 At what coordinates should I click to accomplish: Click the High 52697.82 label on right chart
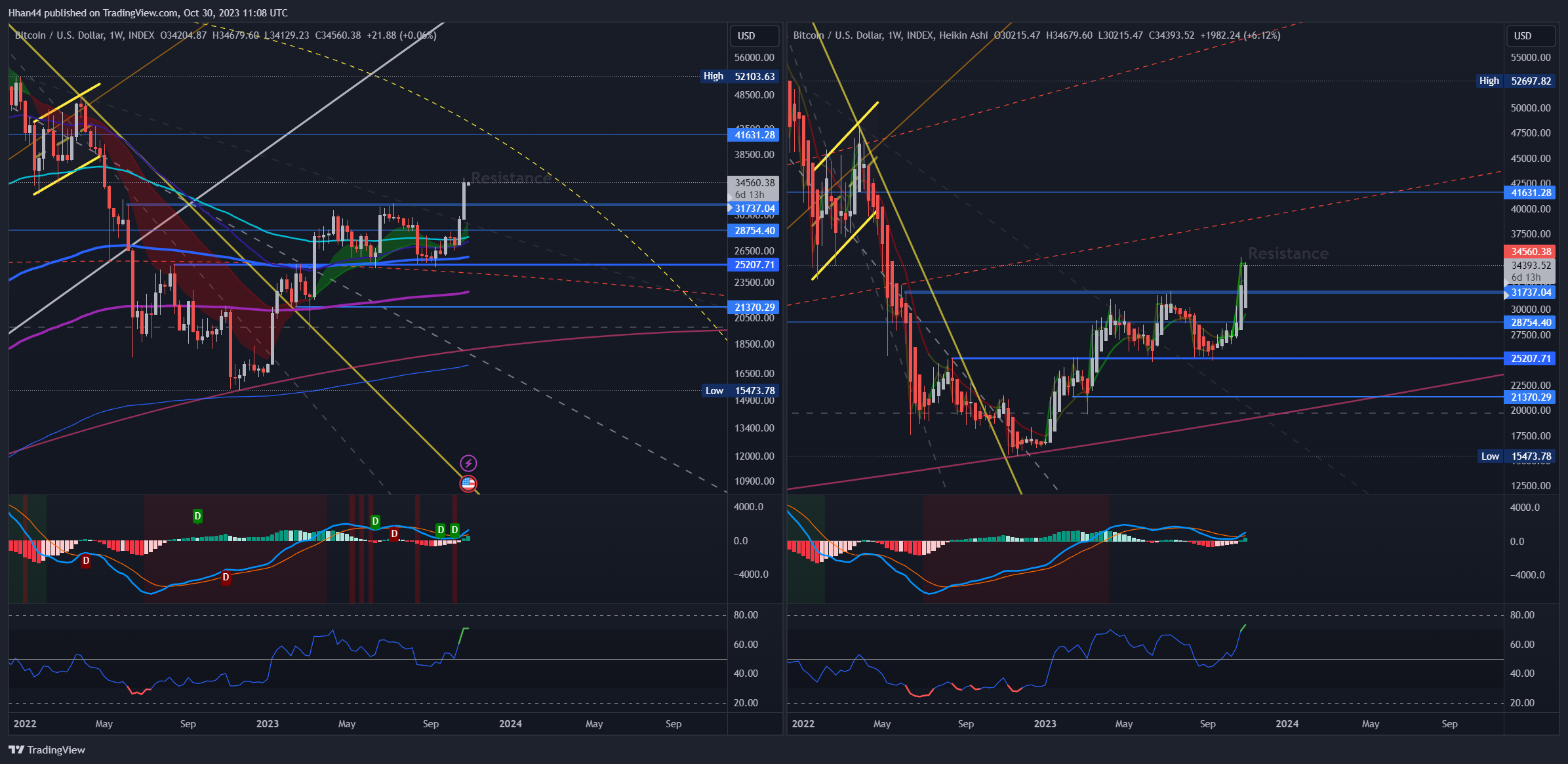[1516, 81]
